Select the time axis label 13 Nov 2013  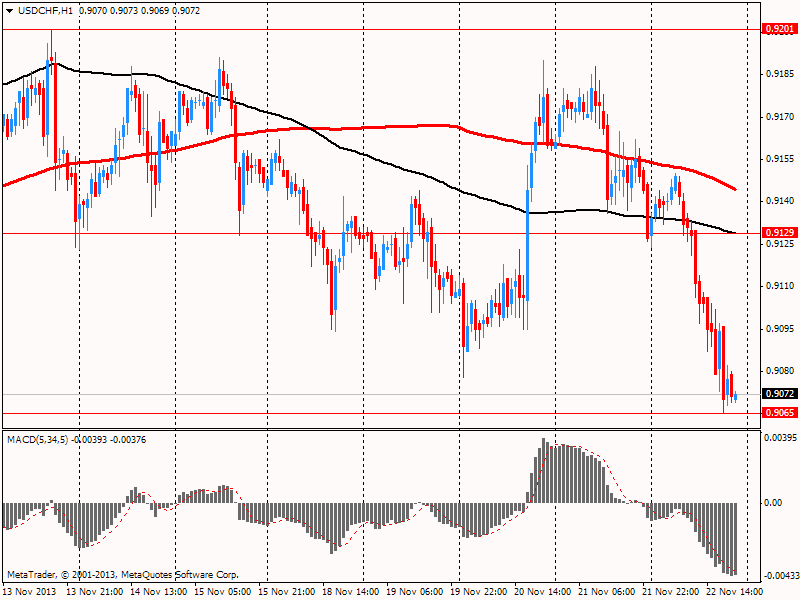coord(30,592)
